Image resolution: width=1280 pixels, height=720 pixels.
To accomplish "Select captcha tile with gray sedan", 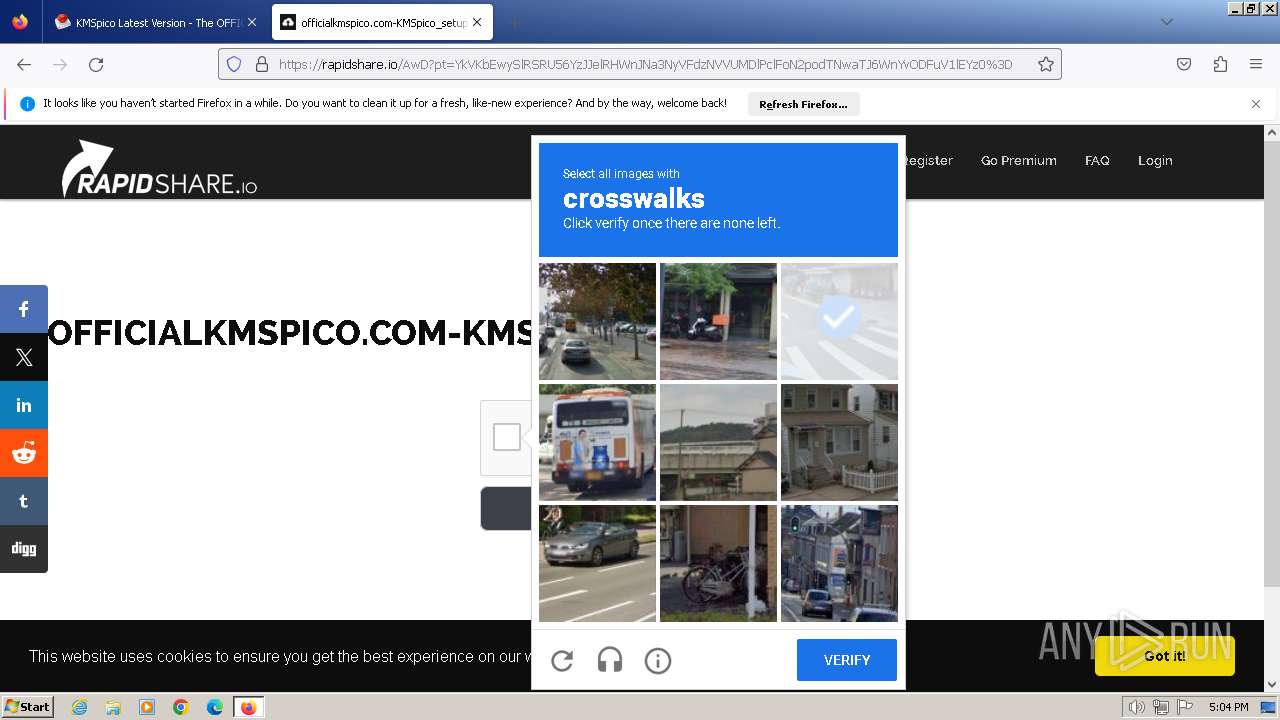I will coord(597,563).
